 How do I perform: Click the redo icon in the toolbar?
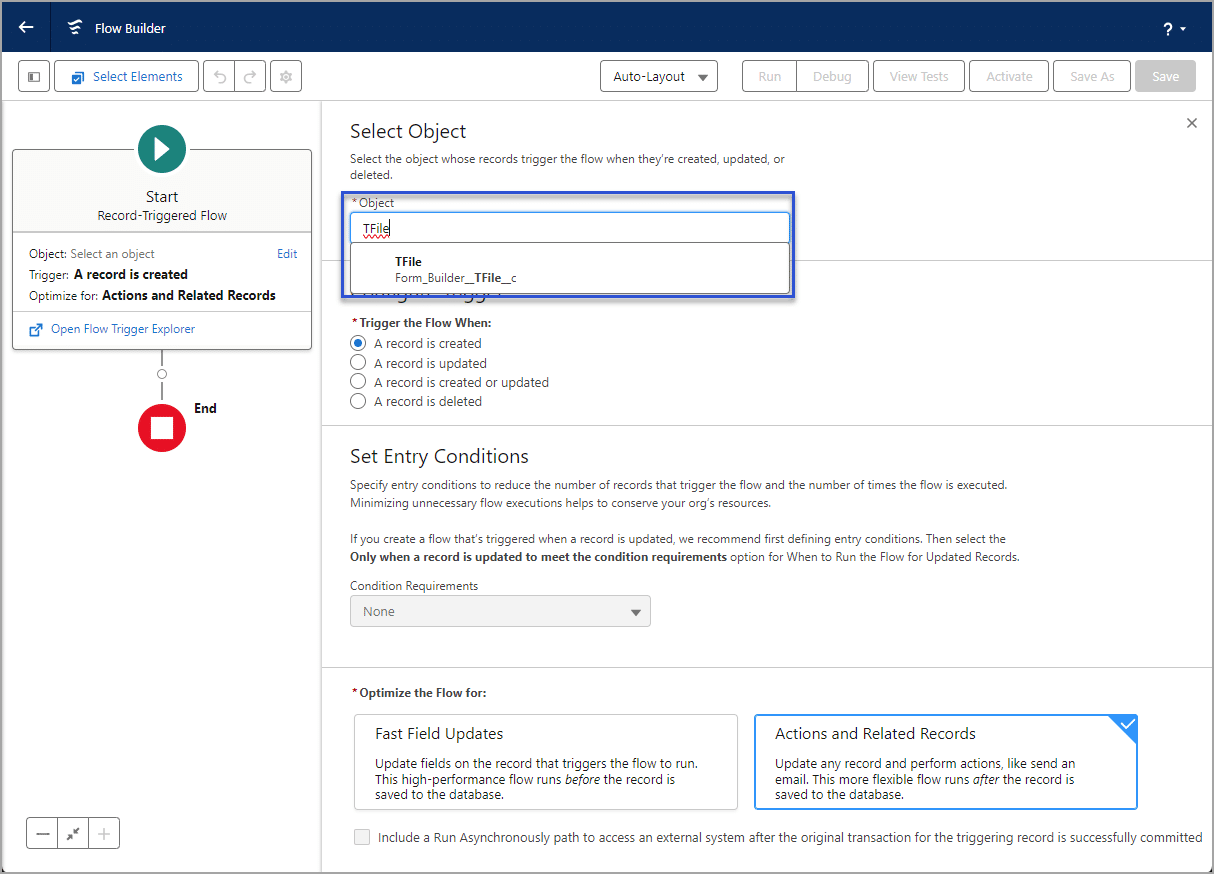tap(248, 75)
